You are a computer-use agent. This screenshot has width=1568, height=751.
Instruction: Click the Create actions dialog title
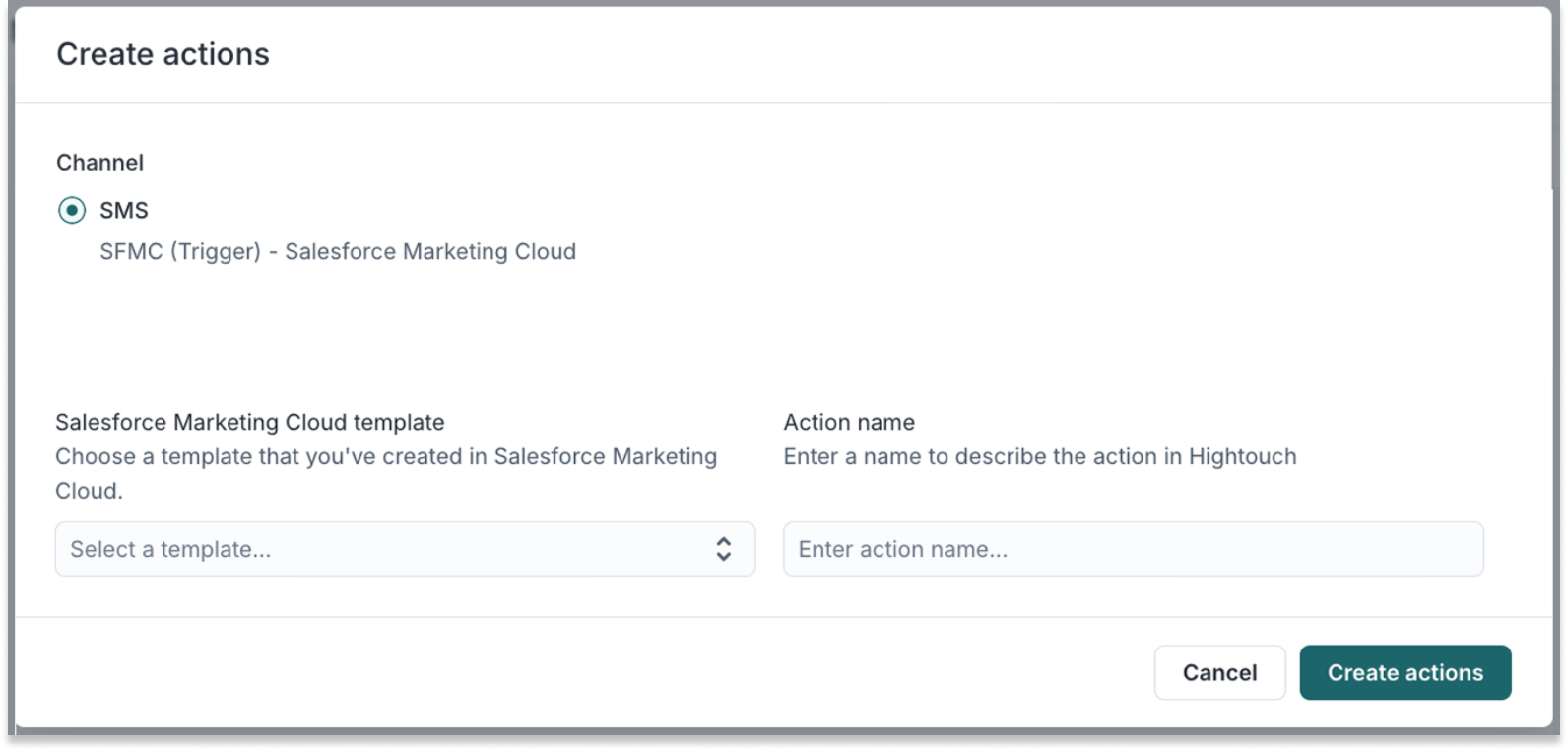tap(163, 54)
